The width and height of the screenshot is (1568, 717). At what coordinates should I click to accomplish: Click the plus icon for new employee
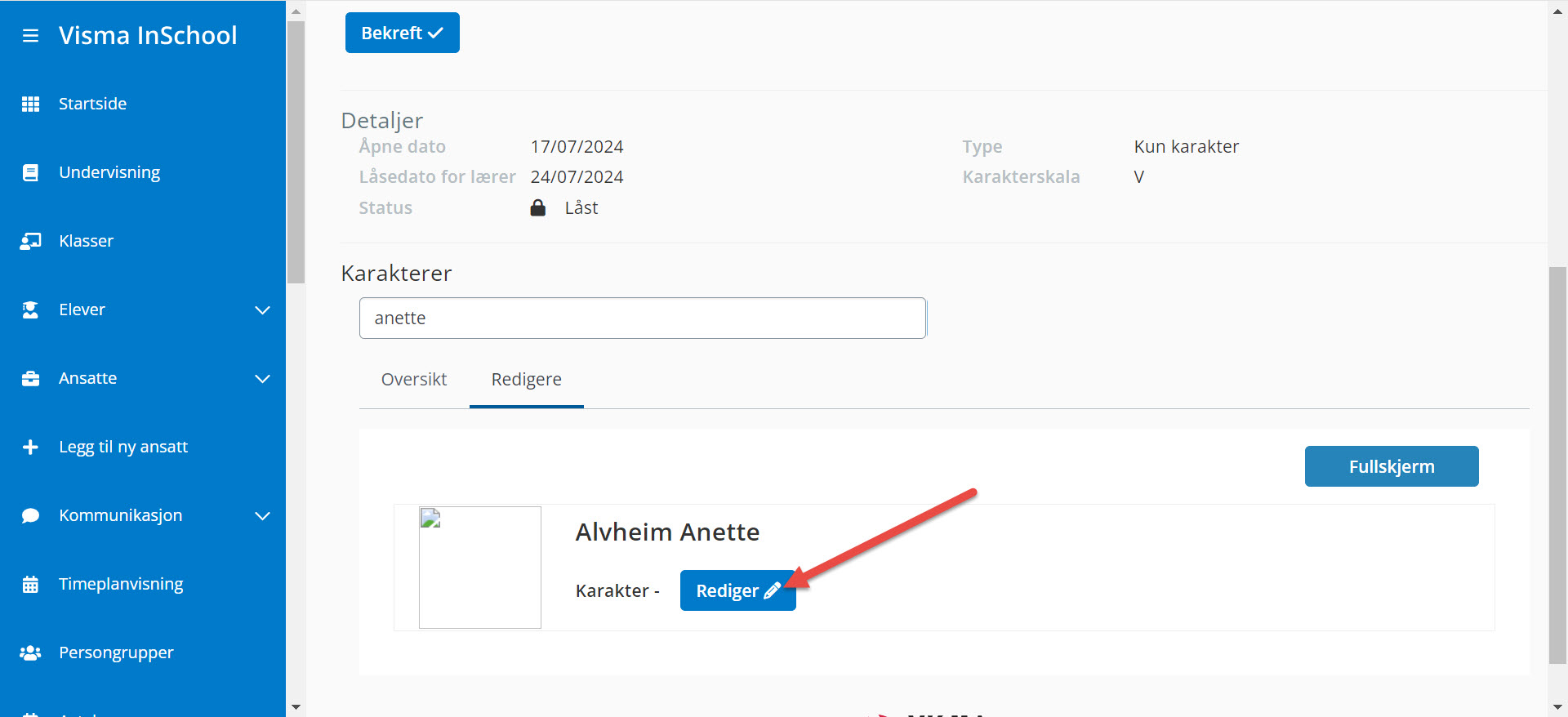30,447
